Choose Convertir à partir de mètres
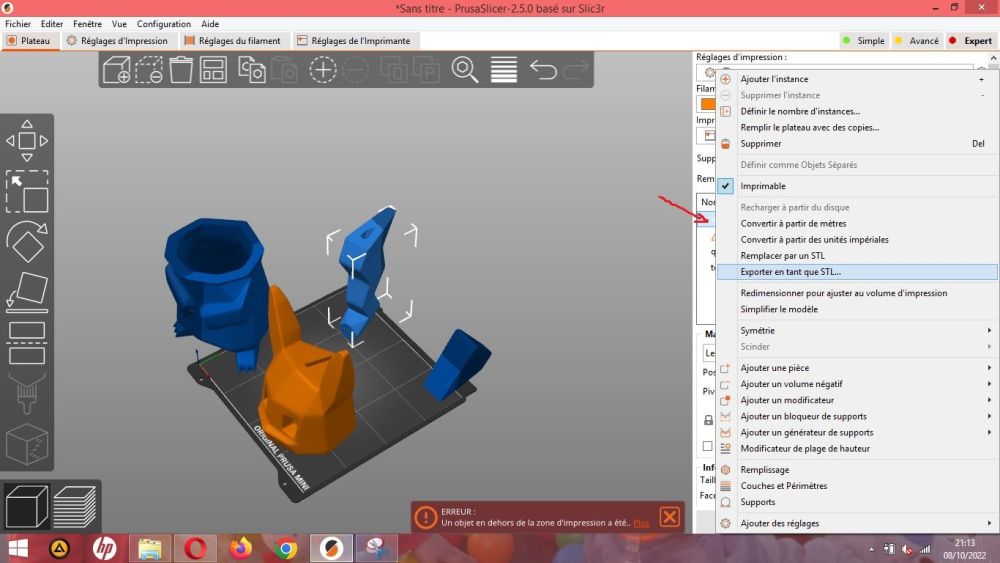This screenshot has height=563, width=1000. [x=857, y=224]
